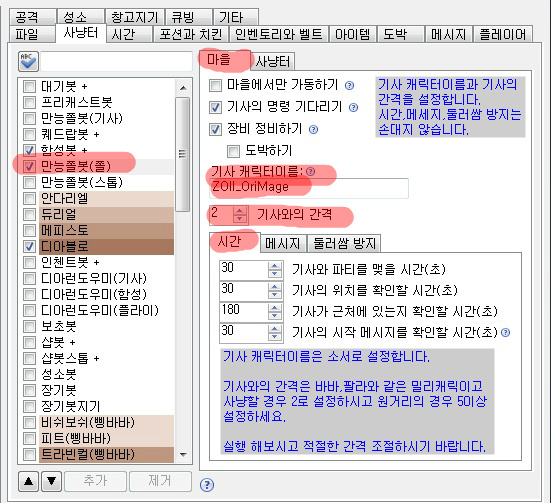Adjust 기사의 위치를 확인할 시간 spinner
This screenshot has height=503, width=551.
pyautogui.click(x=275, y=291)
